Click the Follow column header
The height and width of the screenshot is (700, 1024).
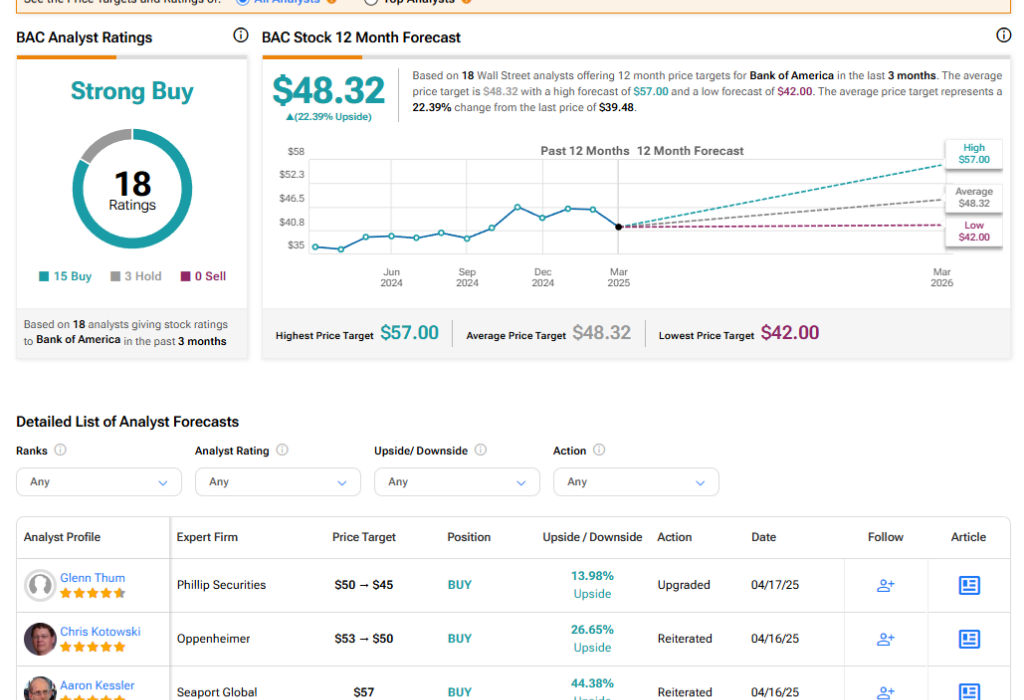click(x=886, y=537)
